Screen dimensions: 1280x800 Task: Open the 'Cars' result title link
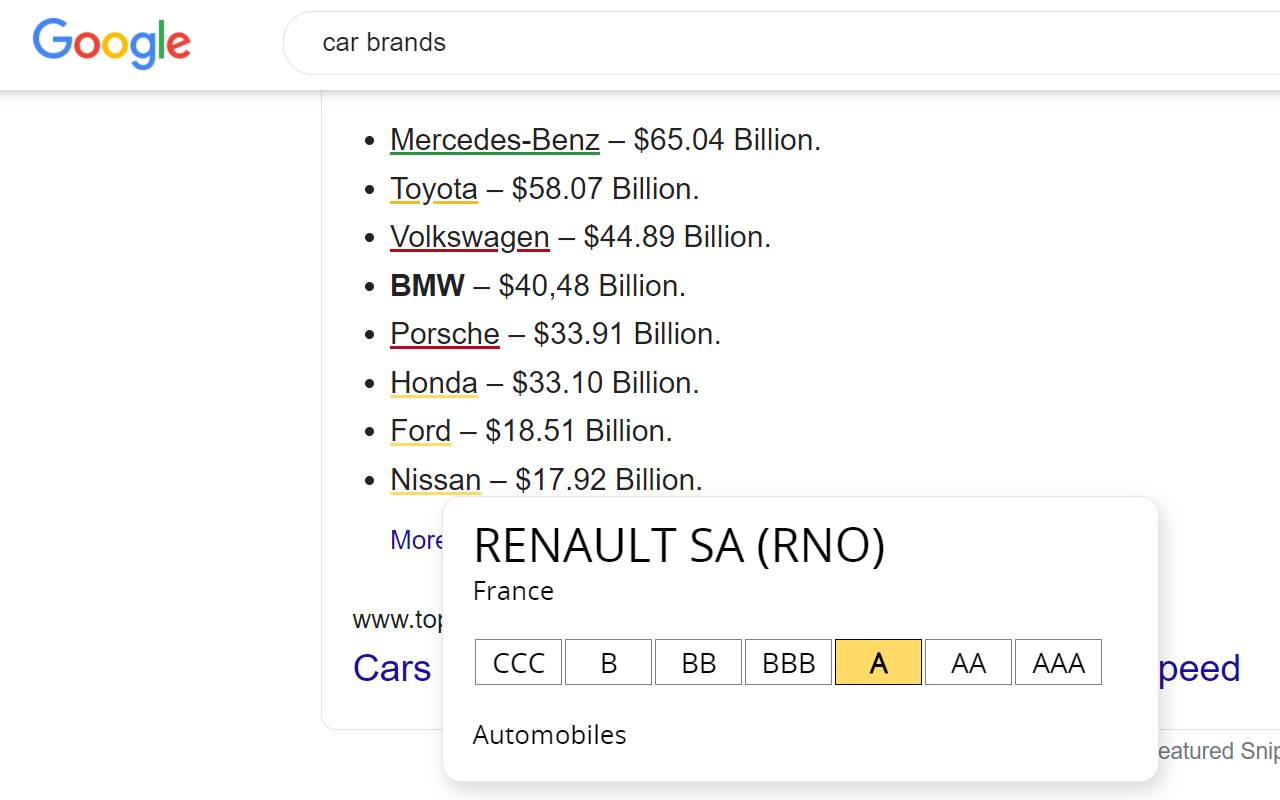tap(392, 668)
